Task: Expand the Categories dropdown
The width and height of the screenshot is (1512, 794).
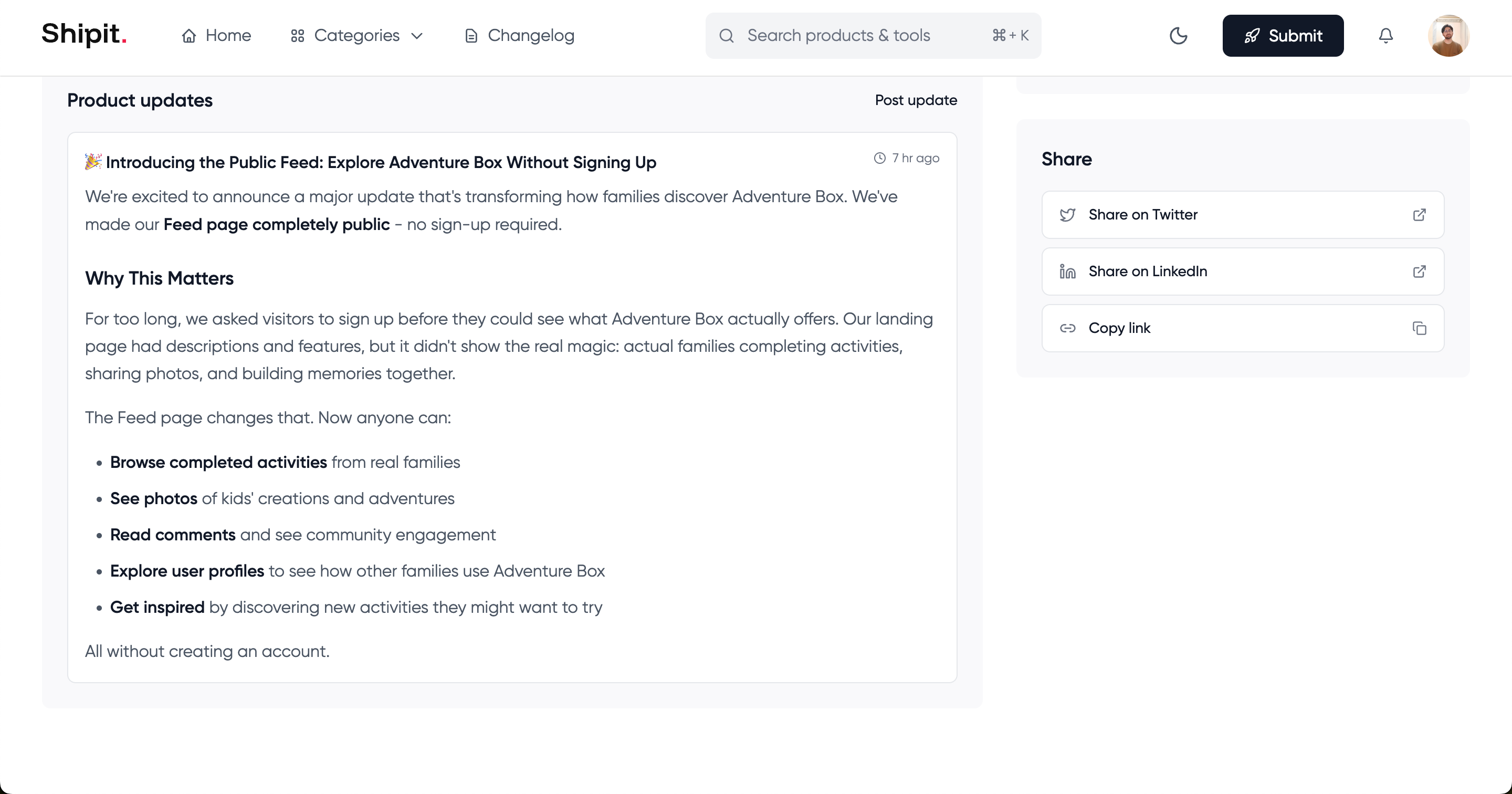Action: pyautogui.click(x=417, y=36)
